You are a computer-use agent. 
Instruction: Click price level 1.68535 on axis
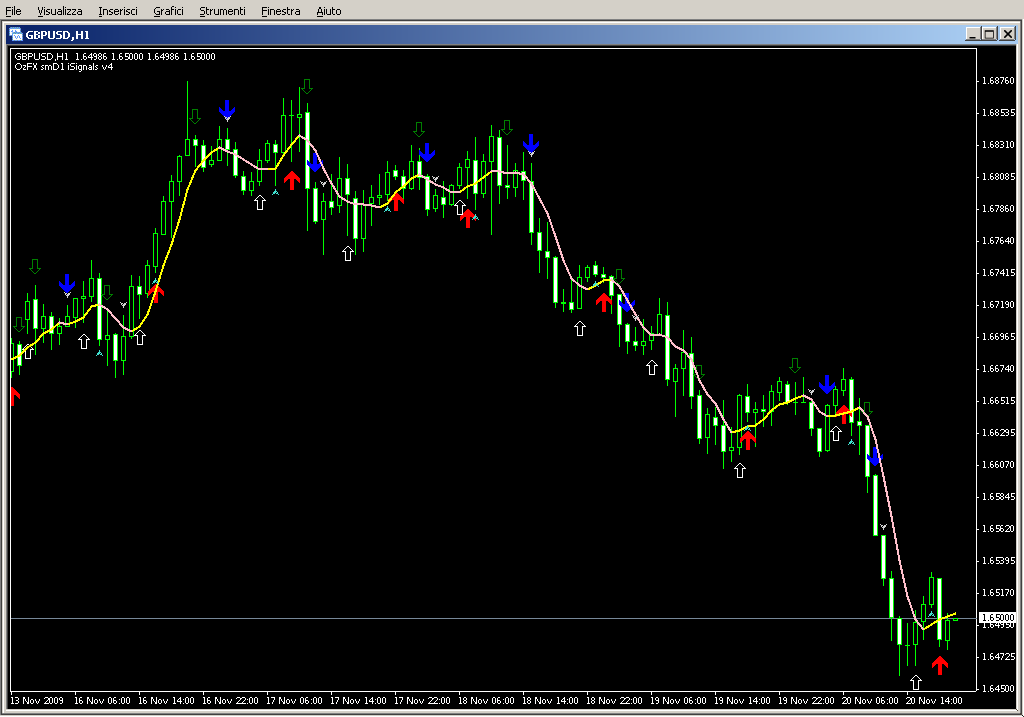click(998, 113)
